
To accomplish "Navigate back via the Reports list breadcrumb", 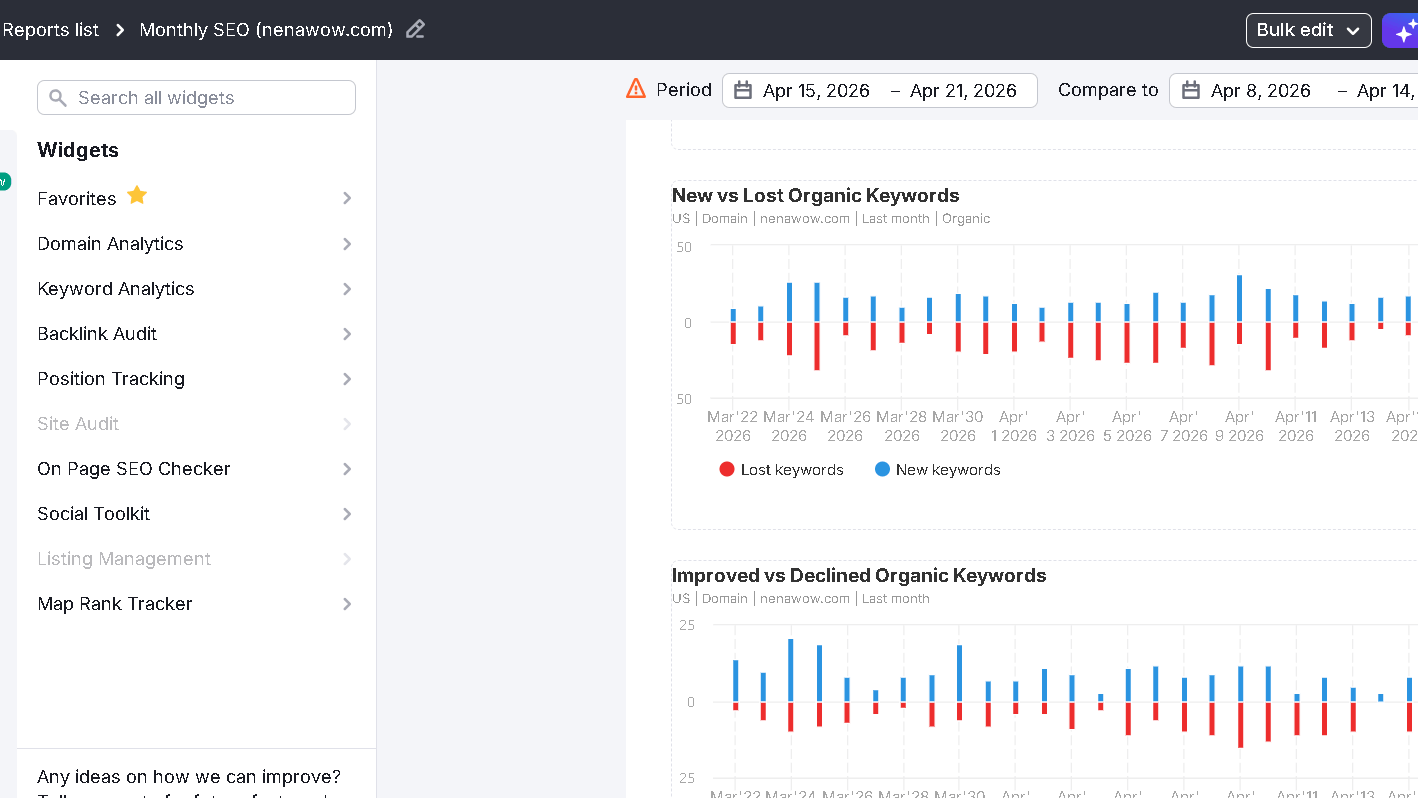I will (x=50, y=30).
